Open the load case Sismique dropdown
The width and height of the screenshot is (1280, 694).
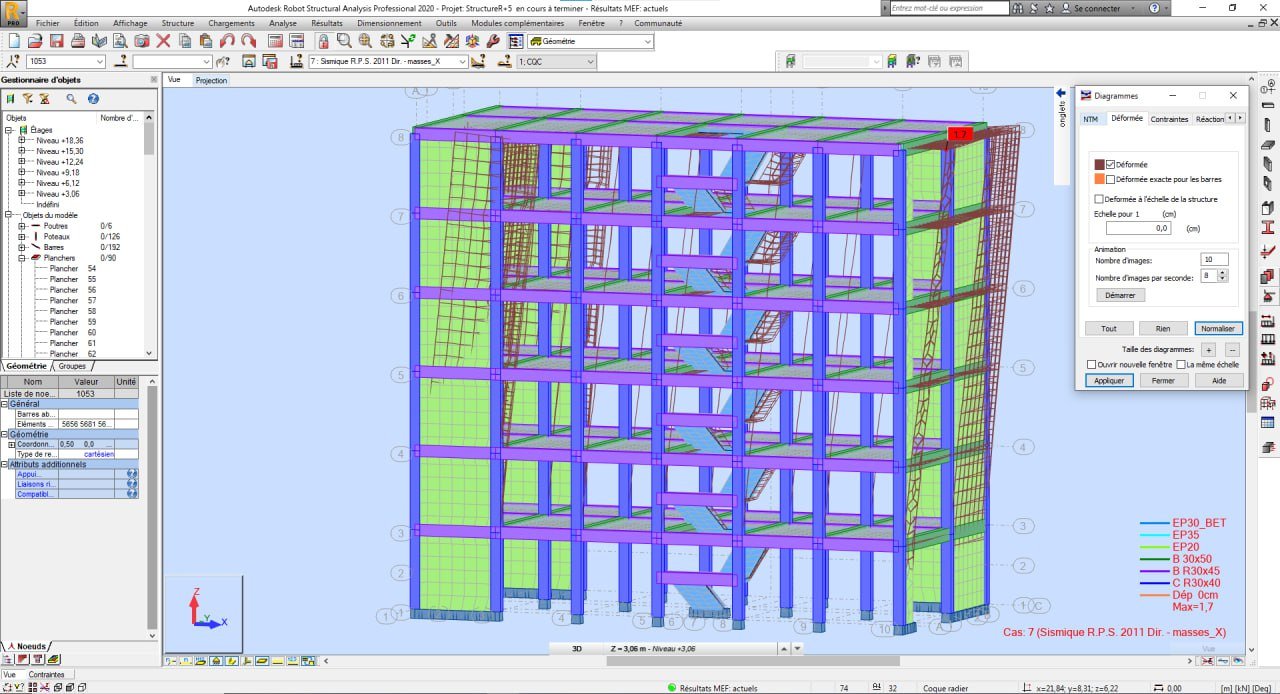pyautogui.click(x=462, y=62)
